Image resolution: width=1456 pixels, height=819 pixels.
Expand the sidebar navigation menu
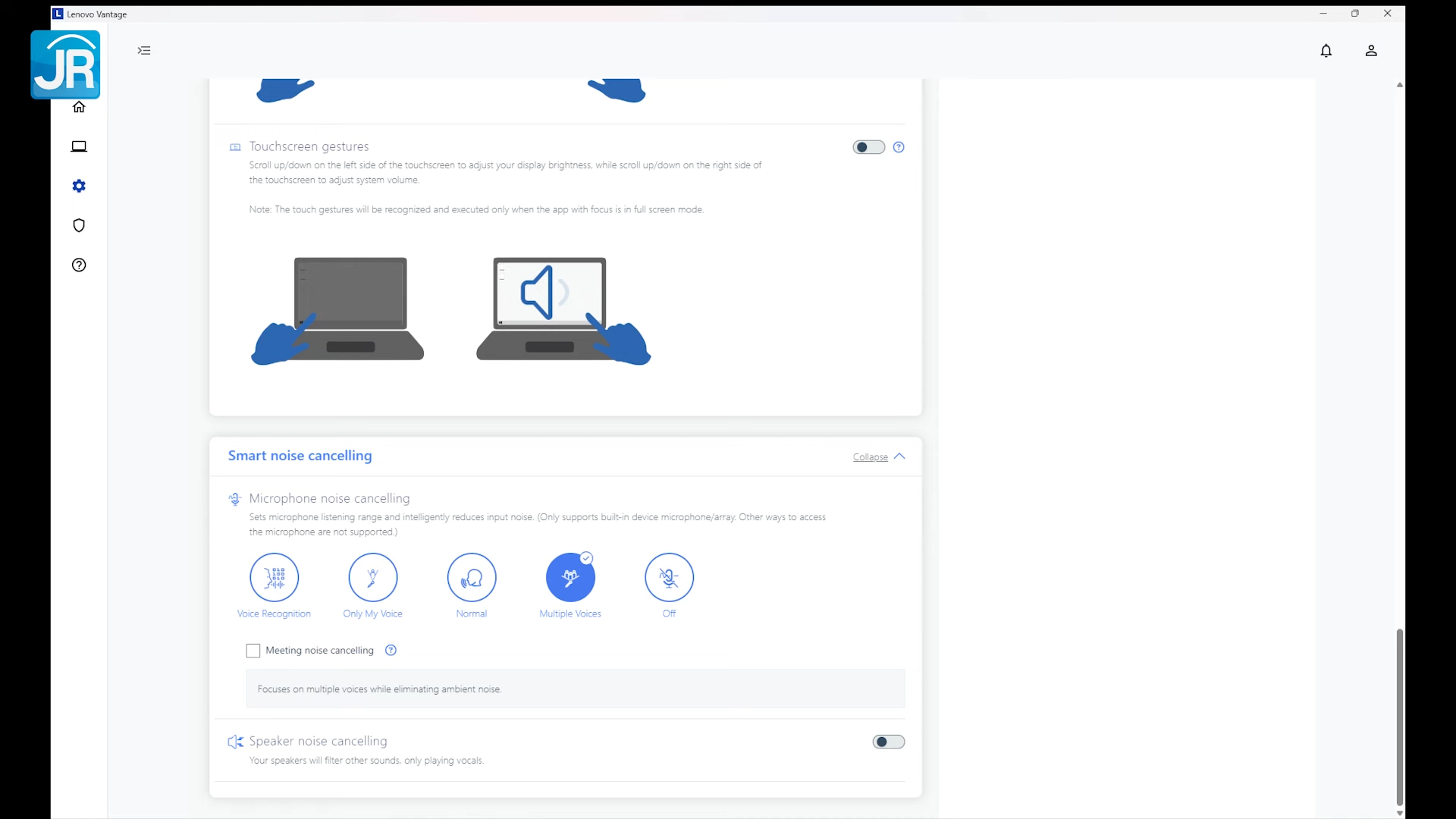pos(144,51)
